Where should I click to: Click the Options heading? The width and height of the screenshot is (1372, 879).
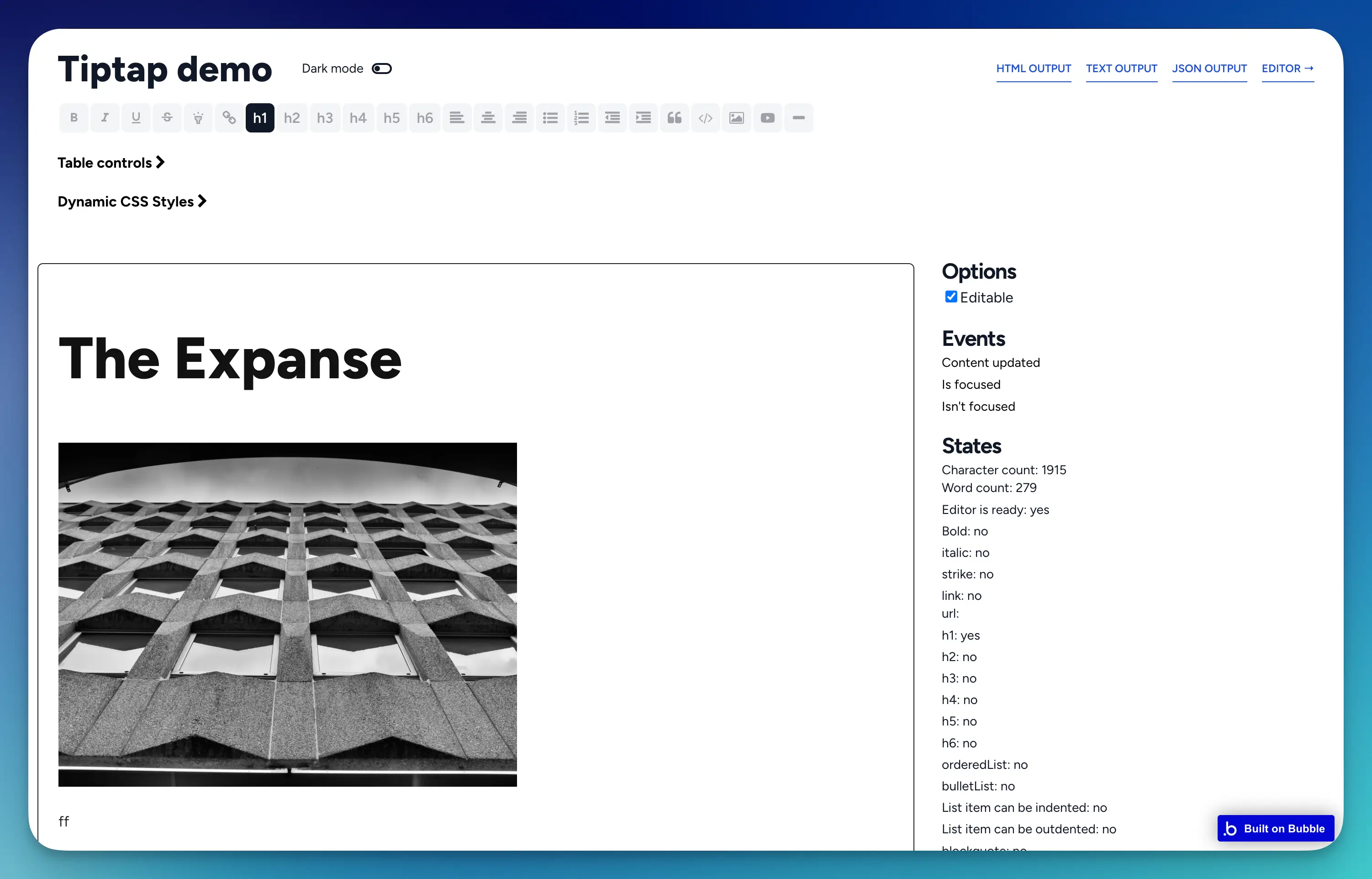pos(979,271)
